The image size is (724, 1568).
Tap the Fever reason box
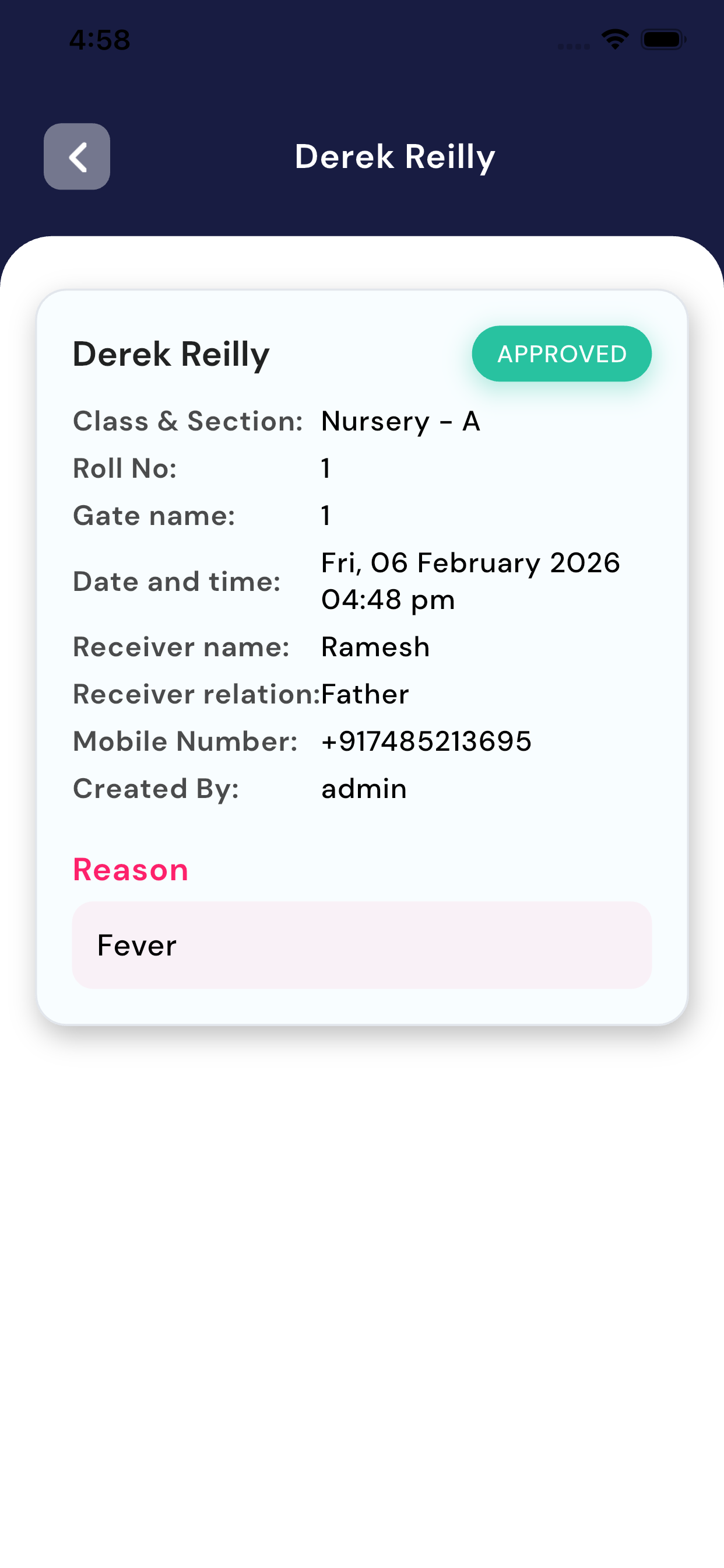(x=361, y=944)
